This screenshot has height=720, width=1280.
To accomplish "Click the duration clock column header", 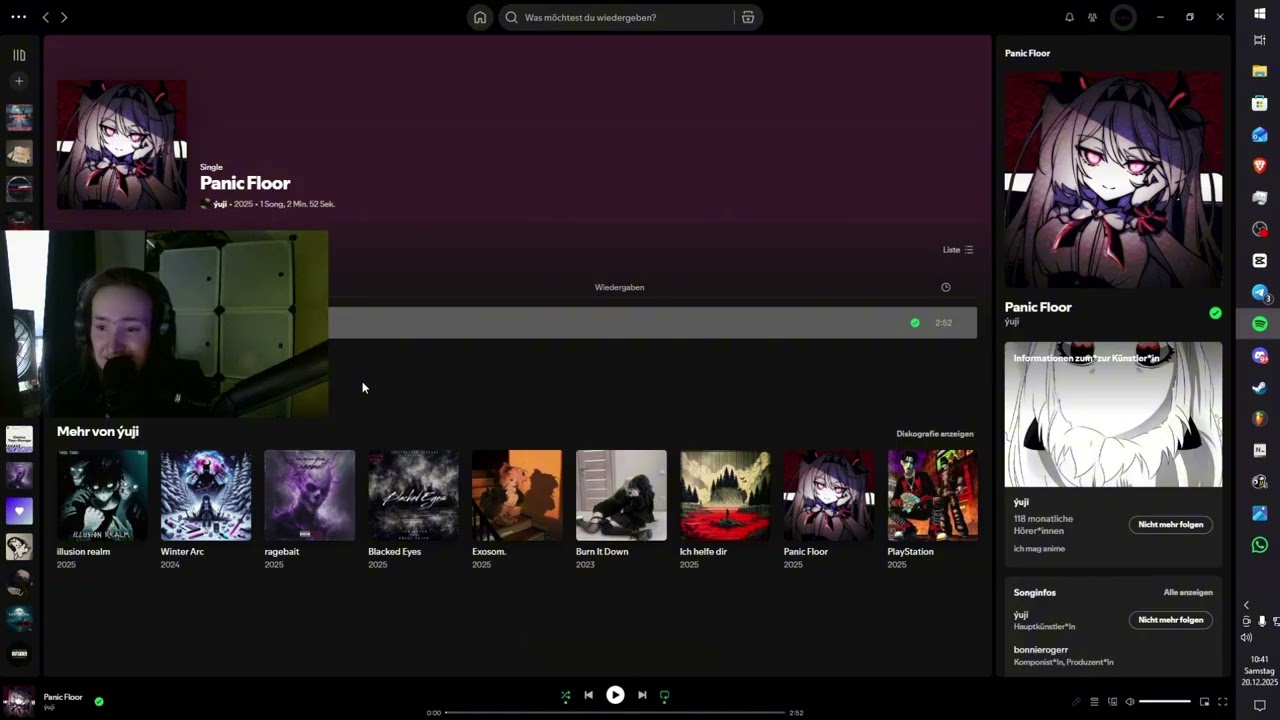I will 946,287.
